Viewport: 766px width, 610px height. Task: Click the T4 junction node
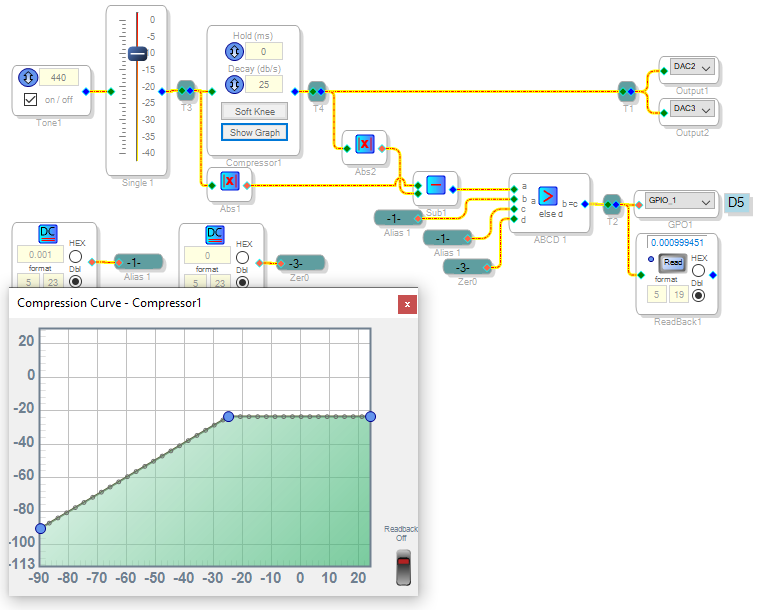[318, 91]
